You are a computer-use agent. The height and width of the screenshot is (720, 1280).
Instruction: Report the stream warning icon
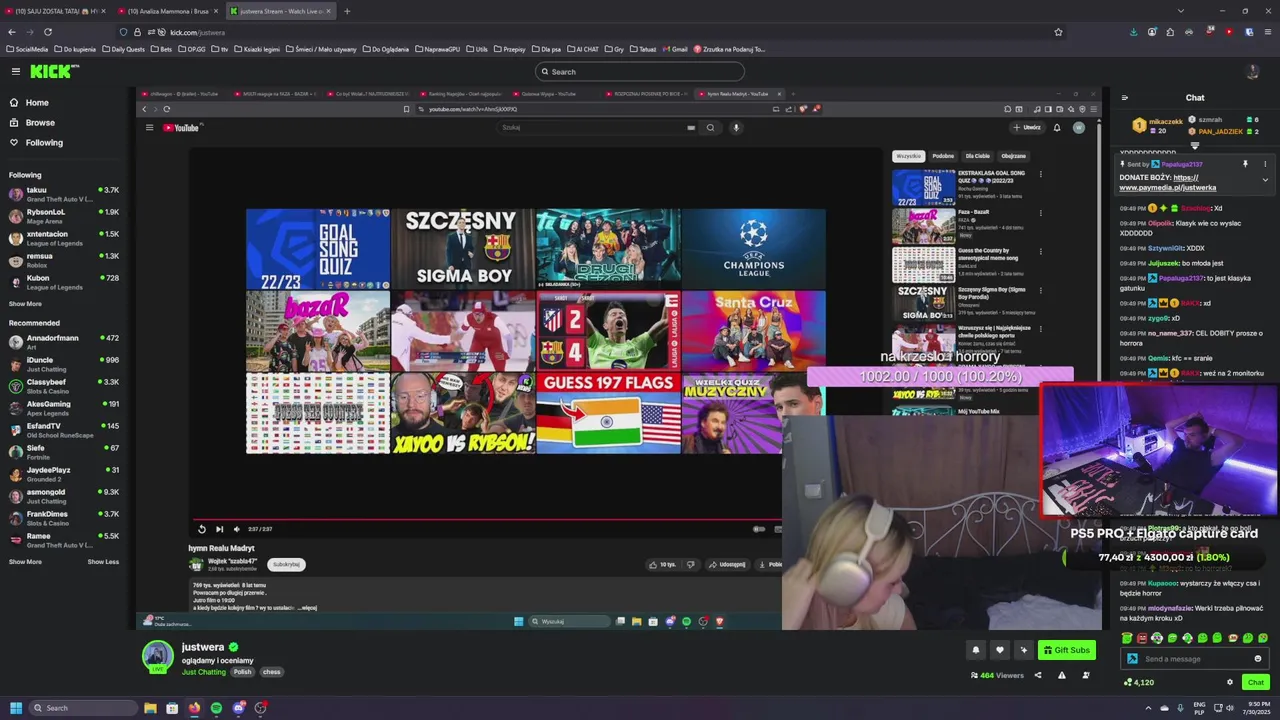coord(1061,675)
